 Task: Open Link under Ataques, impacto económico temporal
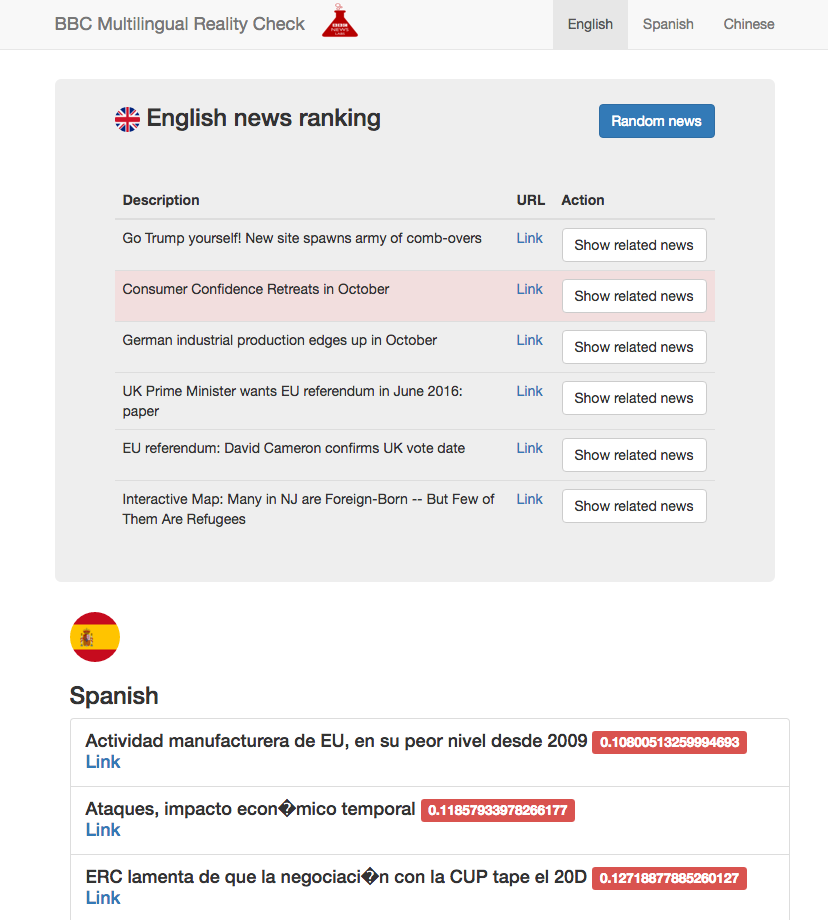(x=103, y=830)
